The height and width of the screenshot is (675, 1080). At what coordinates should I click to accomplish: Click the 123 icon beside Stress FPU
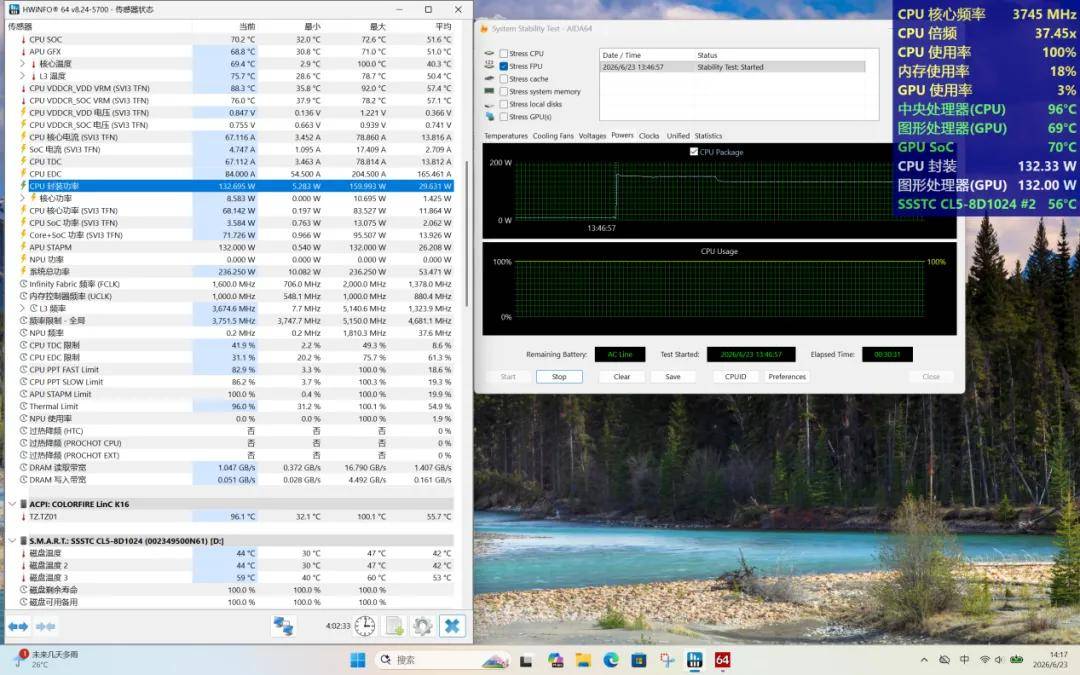[489, 65]
